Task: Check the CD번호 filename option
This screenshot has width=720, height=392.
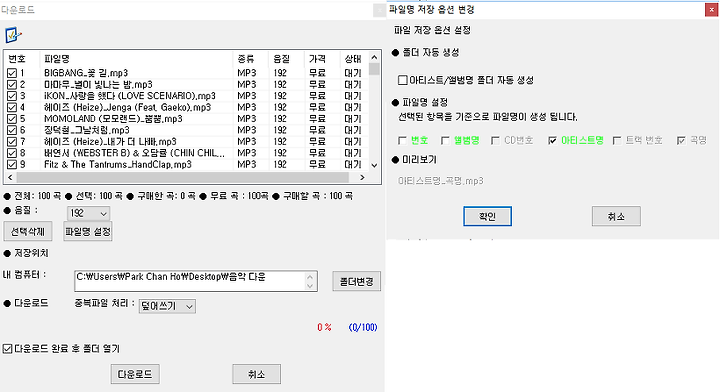Action: coord(495,140)
